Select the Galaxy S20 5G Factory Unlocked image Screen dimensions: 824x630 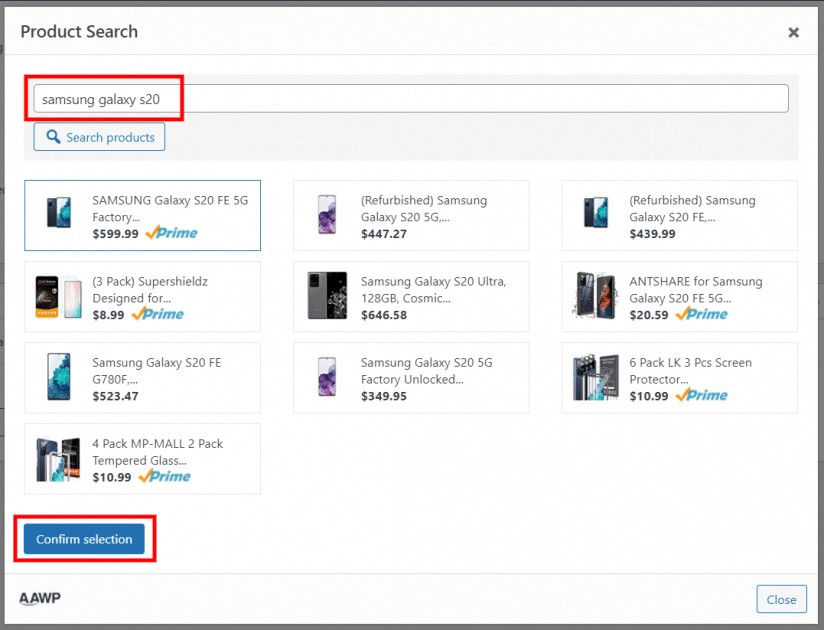[x=327, y=377]
